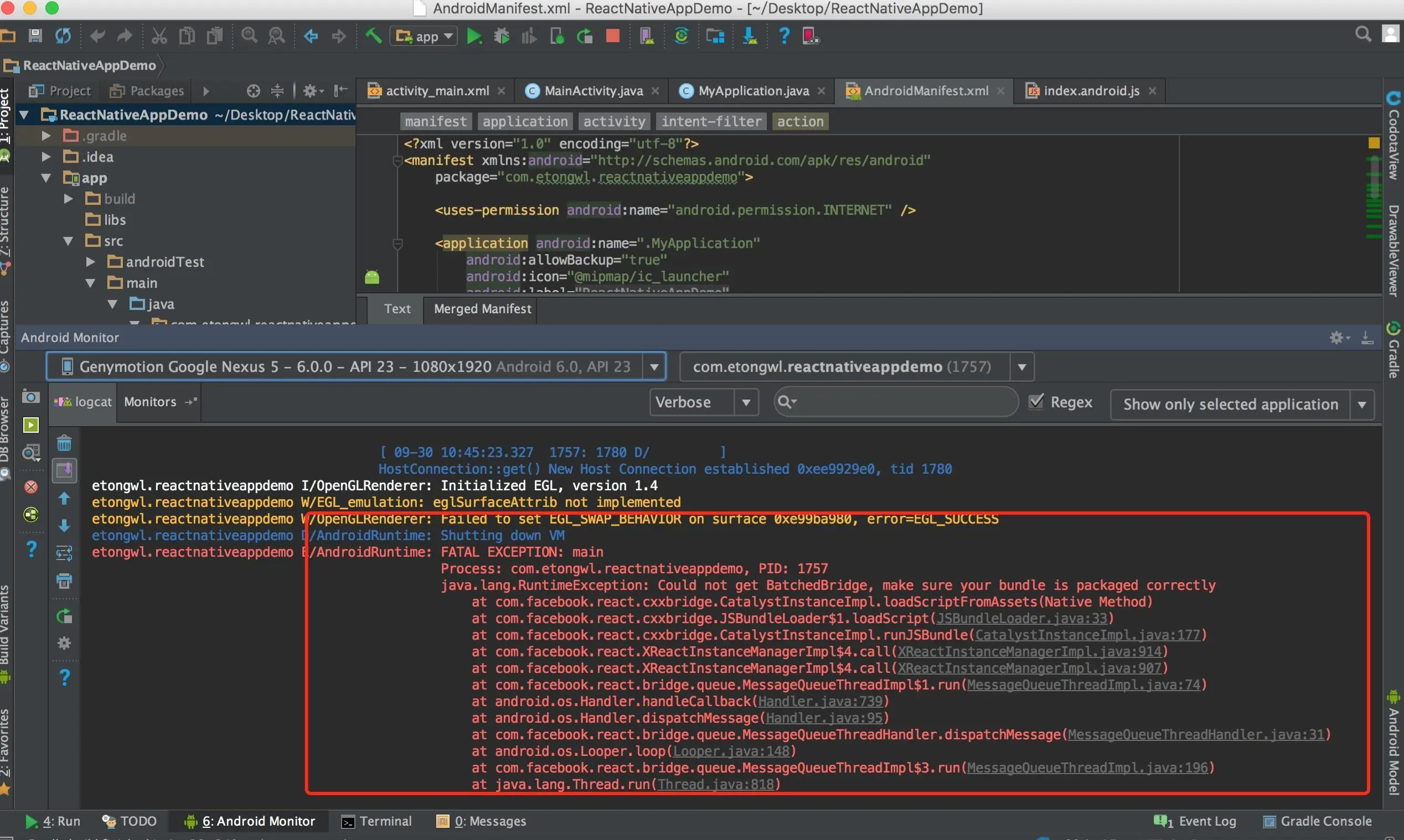Click the Sync project refresh icon
This screenshot has width=1404, height=840.
coord(63,36)
